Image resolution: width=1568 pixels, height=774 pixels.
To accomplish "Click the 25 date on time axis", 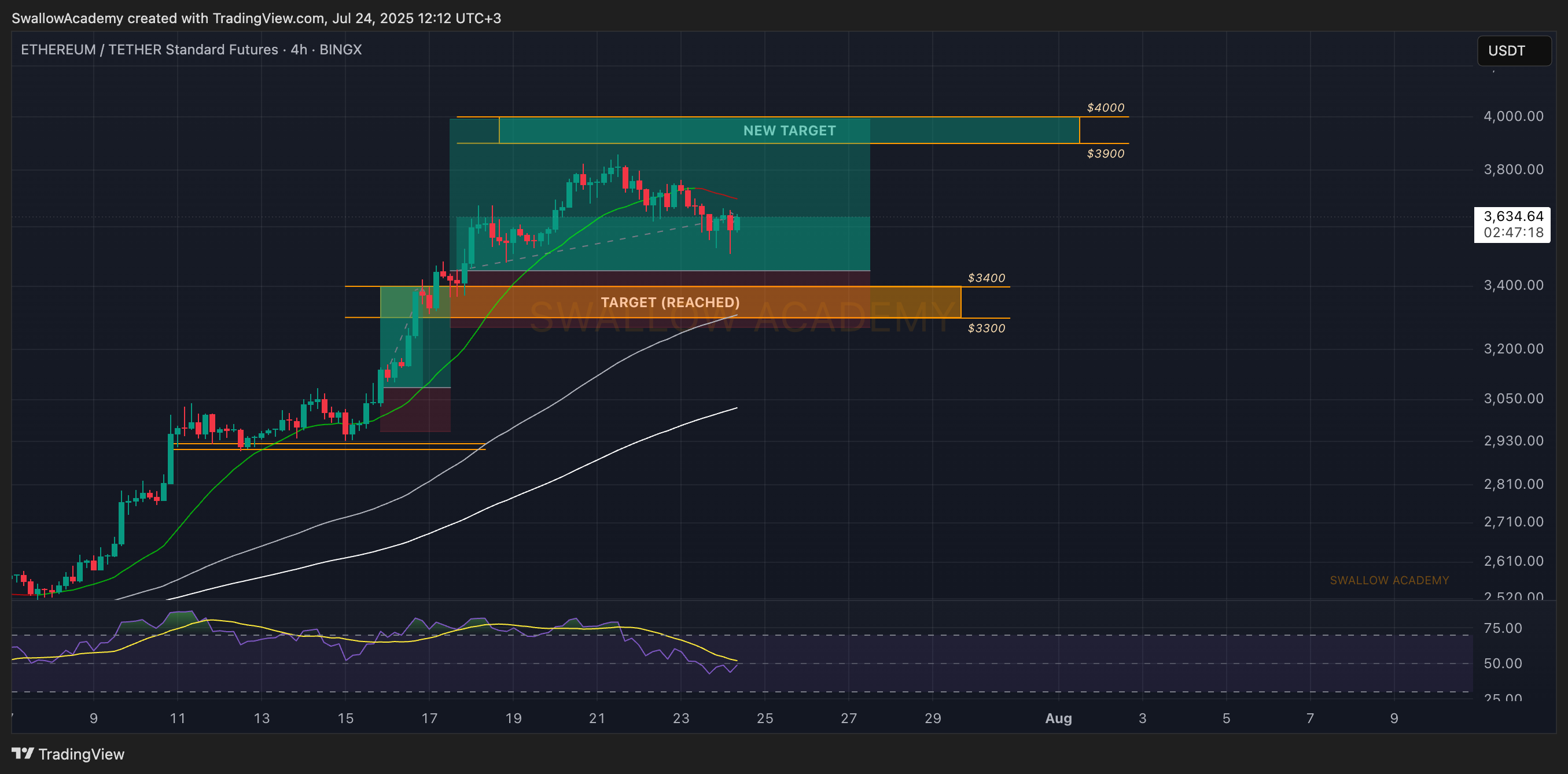I will click(764, 718).
